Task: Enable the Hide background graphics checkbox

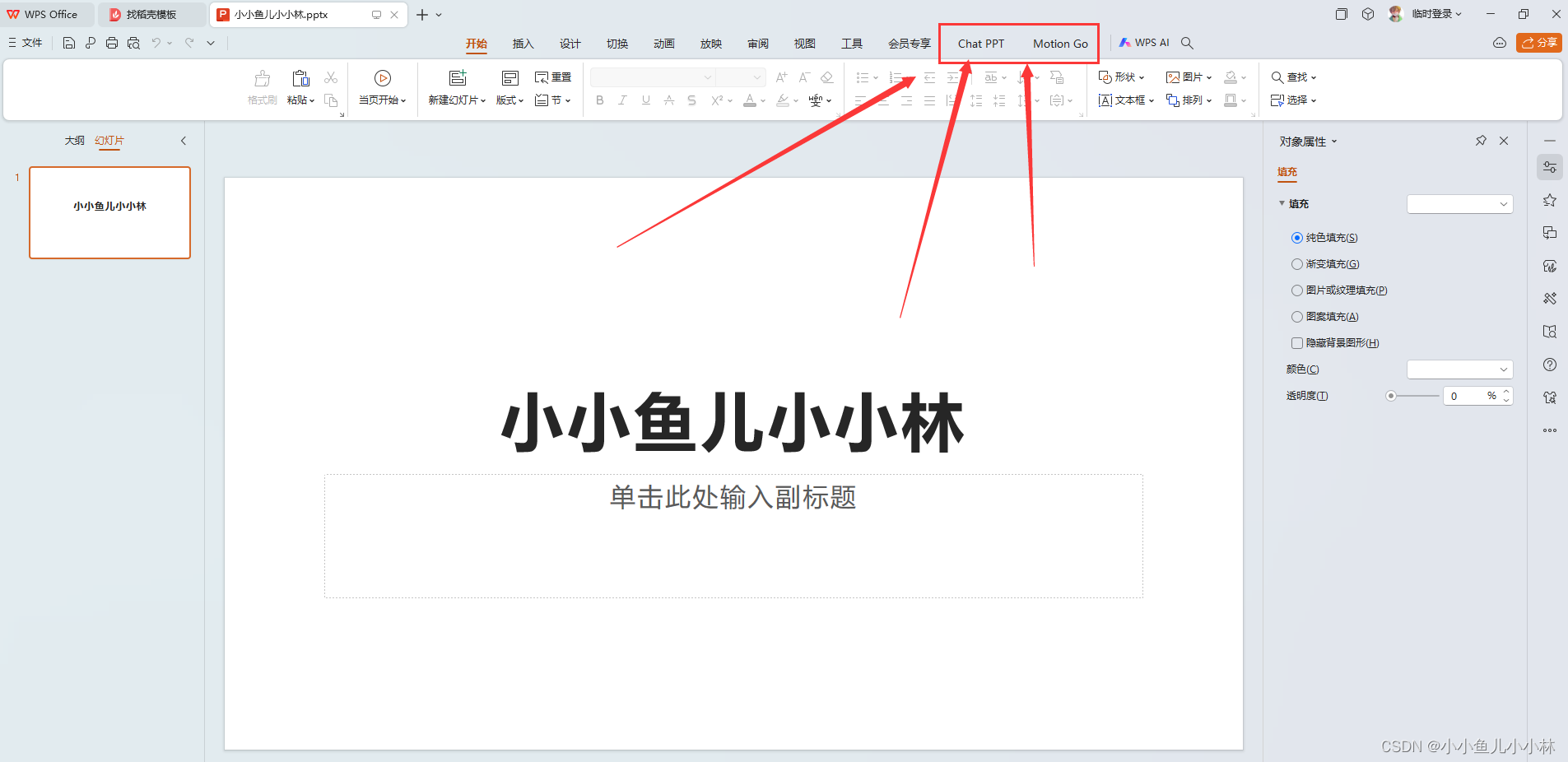Action: [1297, 343]
